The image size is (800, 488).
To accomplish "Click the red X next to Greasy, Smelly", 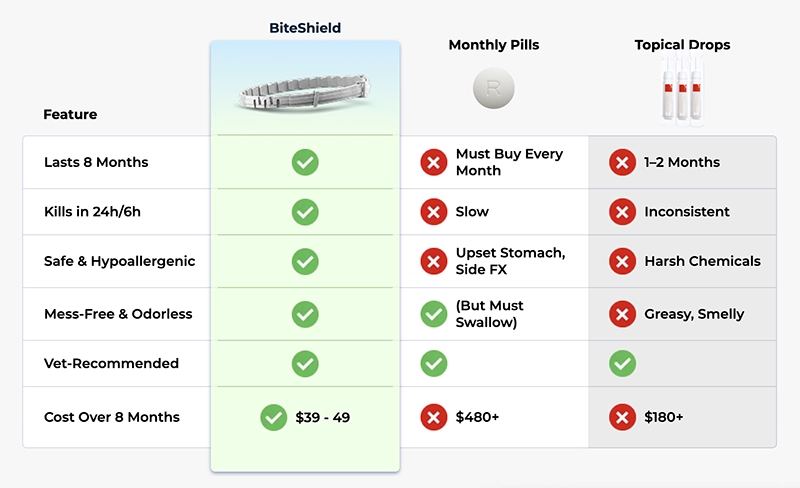I will [622, 314].
